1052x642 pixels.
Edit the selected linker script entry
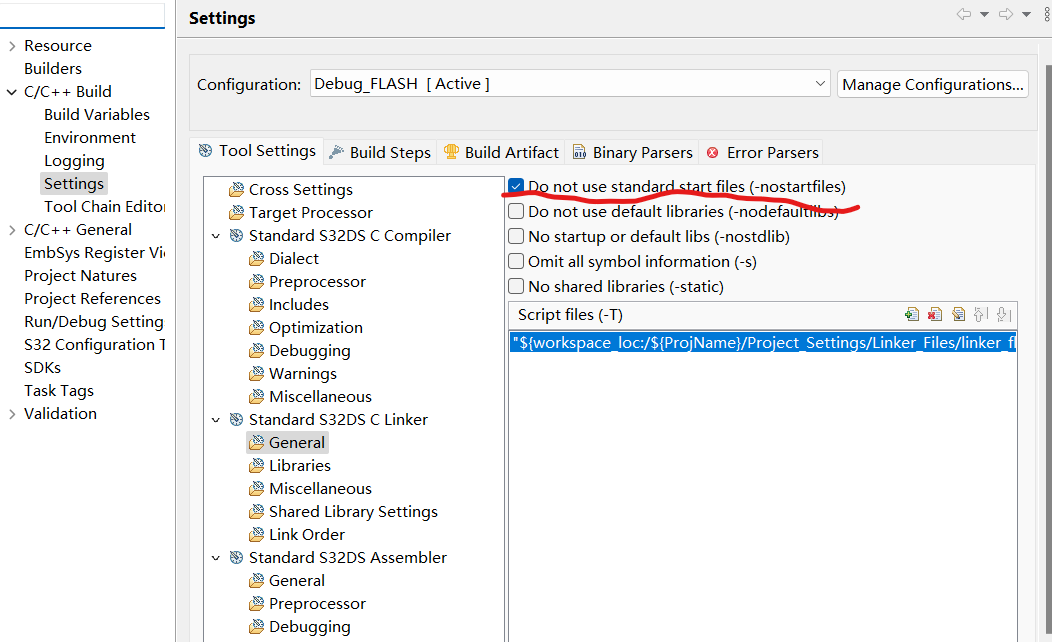[958, 314]
